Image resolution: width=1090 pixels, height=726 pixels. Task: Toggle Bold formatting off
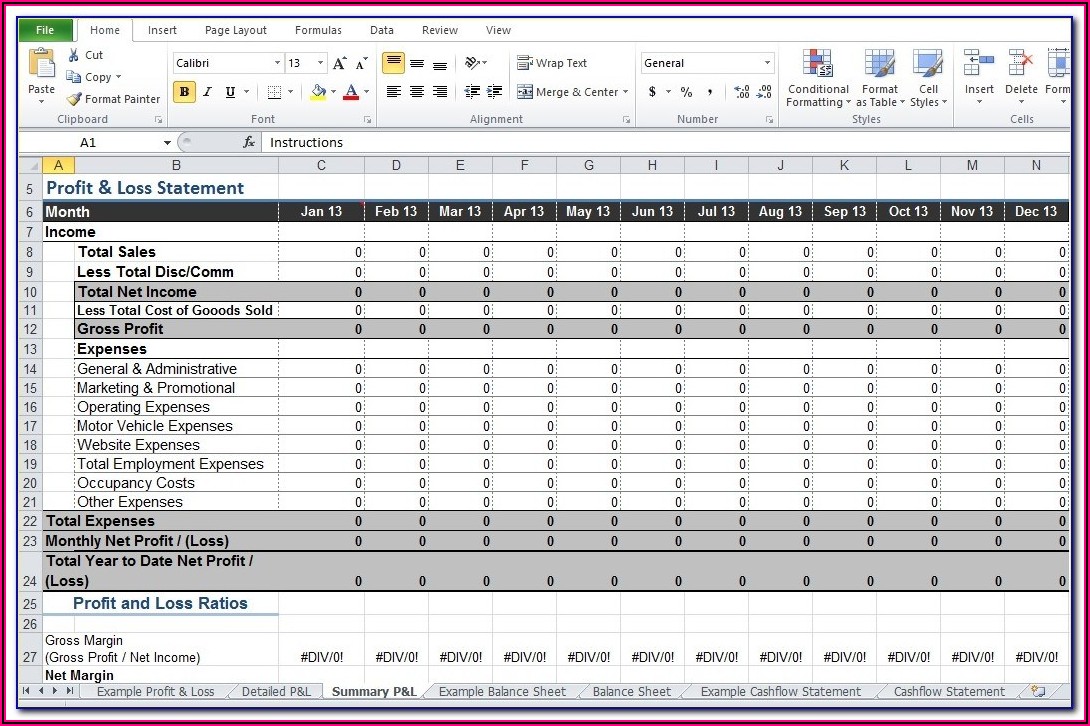coord(184,92)
